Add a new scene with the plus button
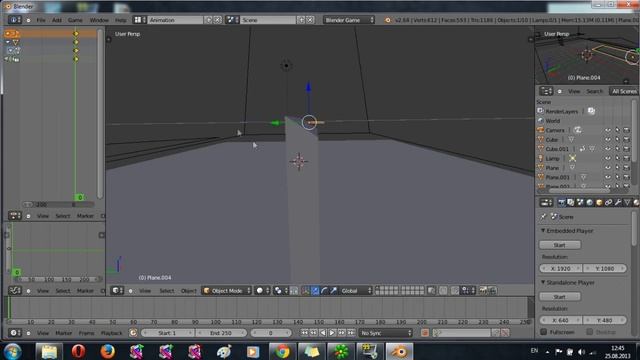Image resolution: width=640 pixels, height=360 pixels. tap(302, 20)
